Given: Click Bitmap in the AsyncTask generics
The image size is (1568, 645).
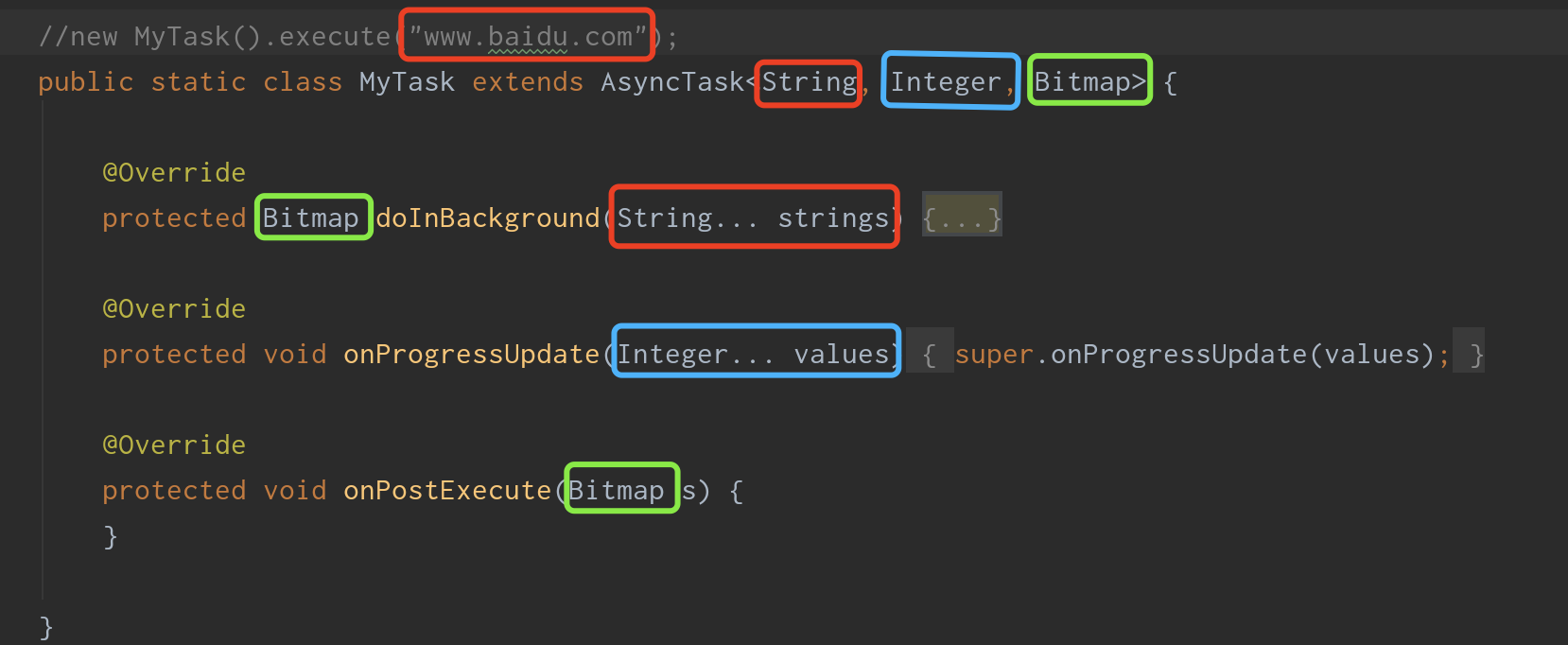Looking at the screenshot, I should point(1083,82).
